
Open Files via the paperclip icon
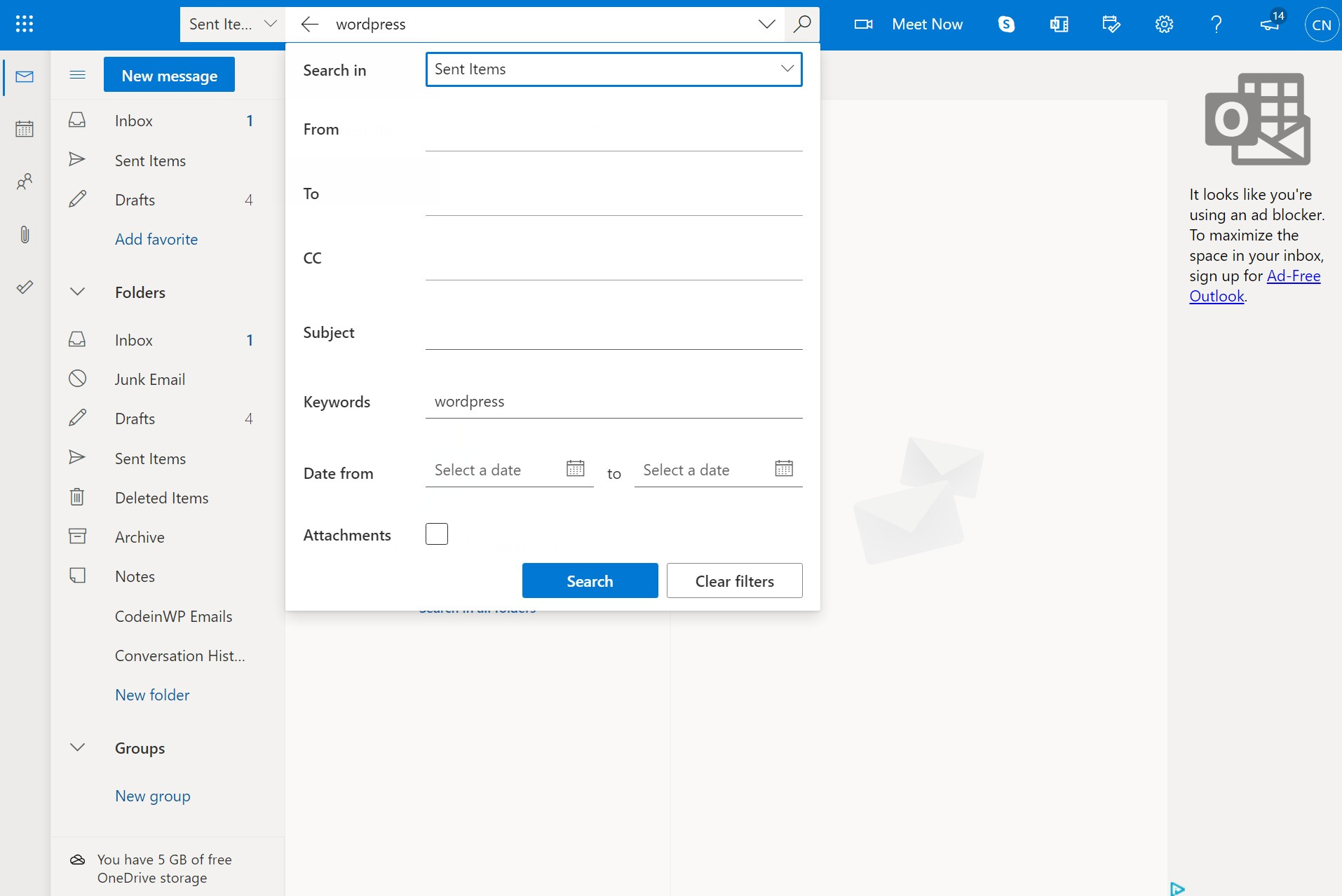pyautogui.click(x=25, y=234)
